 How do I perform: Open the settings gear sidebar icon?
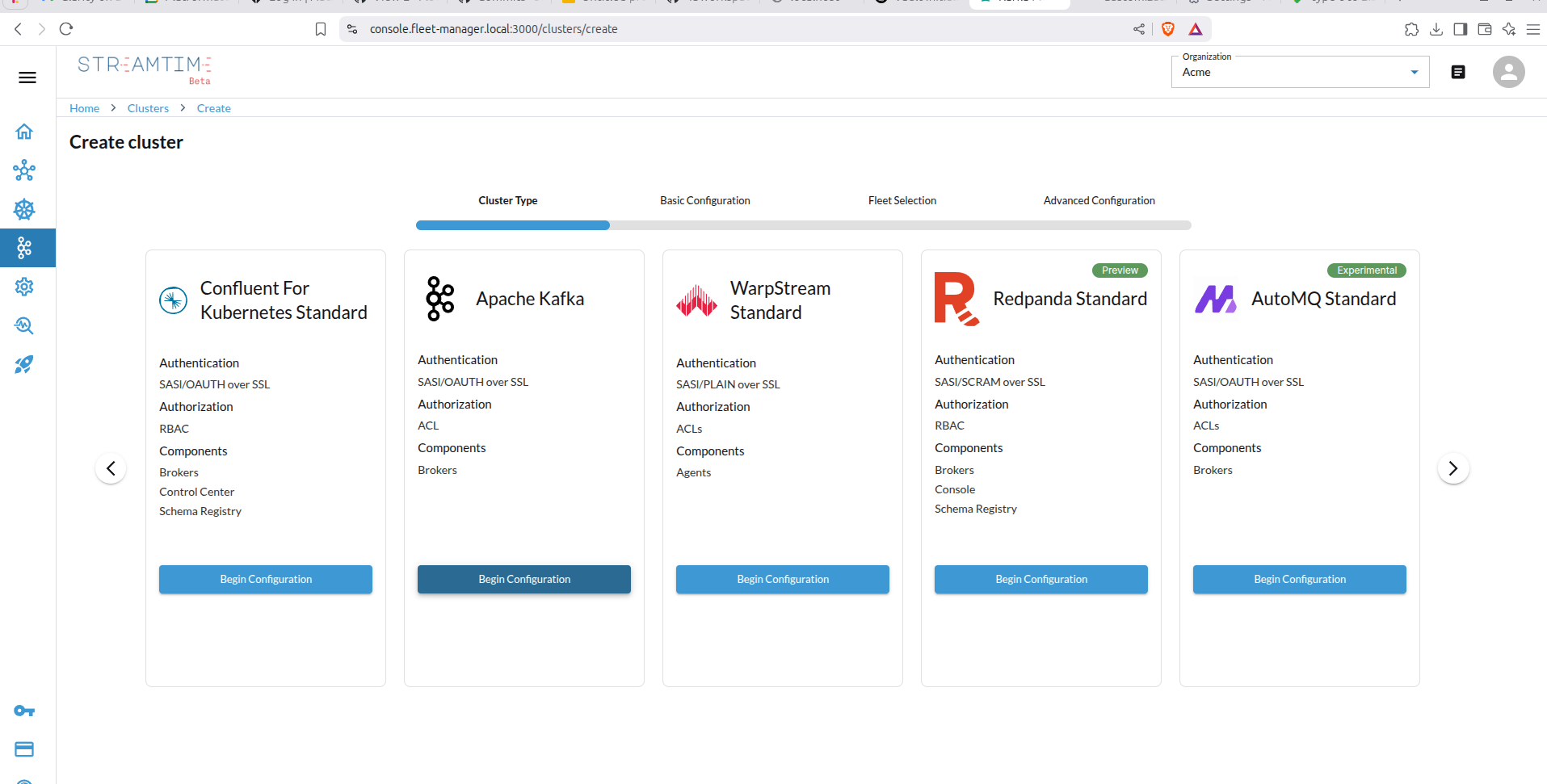pyautogui.click(x=24, y=287)
